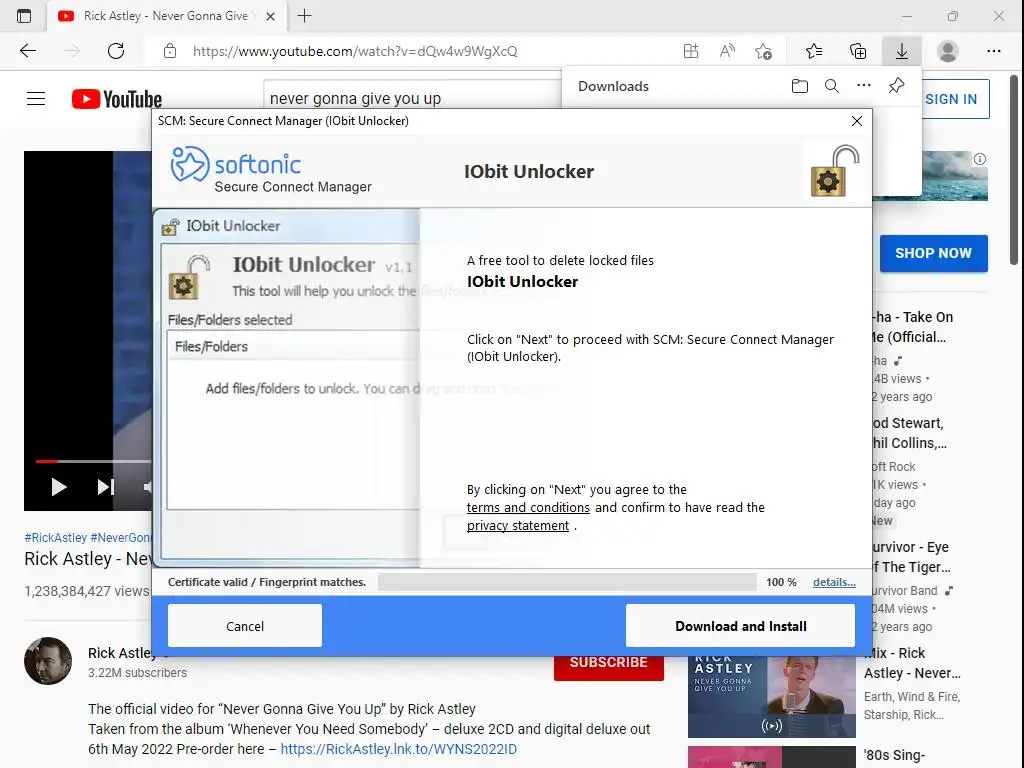Open the Favorites list toolbar button
Screen dimensions: 1024x768
[x=814, y=51]
